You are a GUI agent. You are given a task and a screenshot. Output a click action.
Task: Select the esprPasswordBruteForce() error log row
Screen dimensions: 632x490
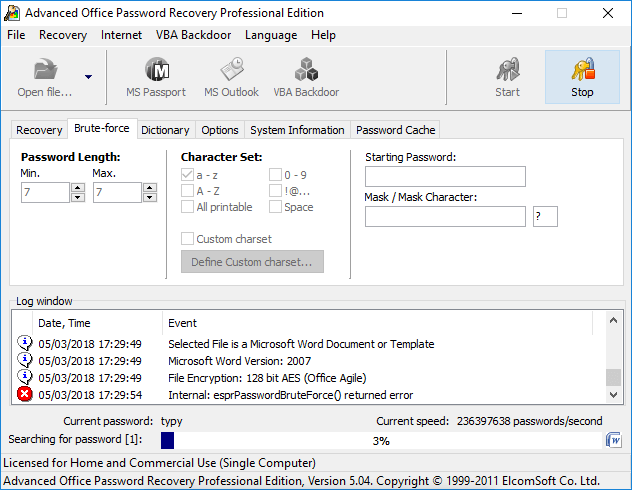pyautogui.click(x=308, y=394)
